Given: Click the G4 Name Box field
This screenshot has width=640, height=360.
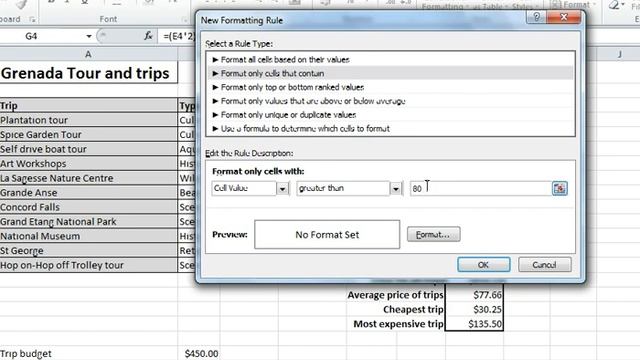Looking at the screenshot, I should pos(43,36).
